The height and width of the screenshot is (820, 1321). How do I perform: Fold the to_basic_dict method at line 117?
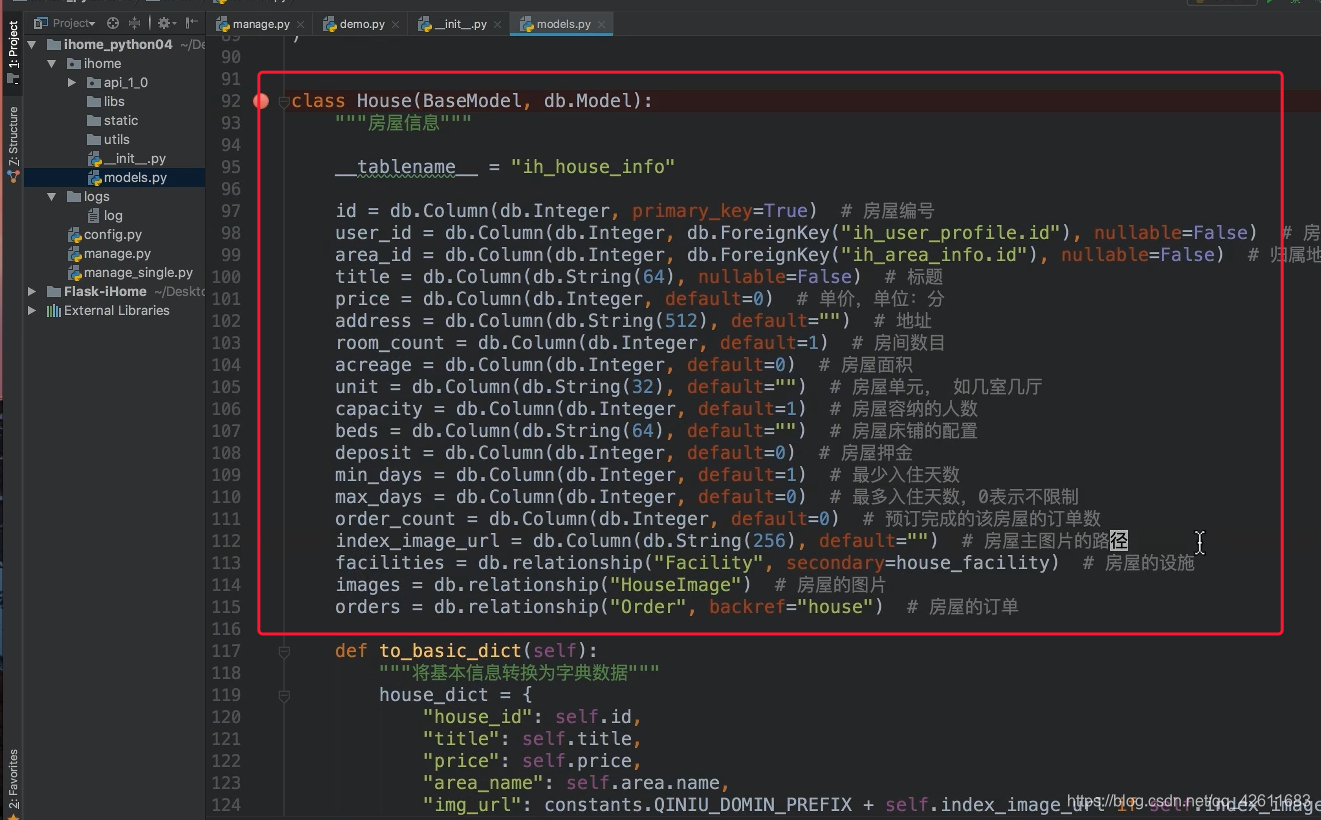284,651
